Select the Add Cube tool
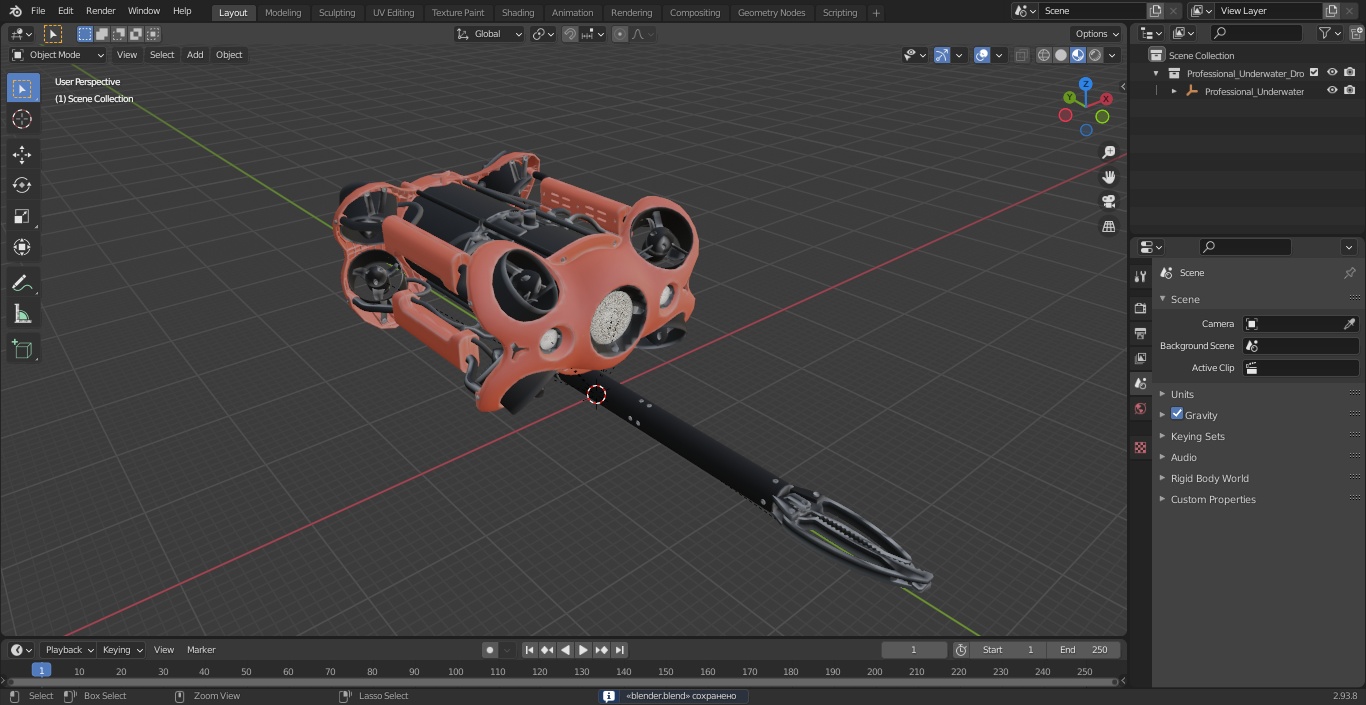The height and width of the screenshot is (705, 1366). [x=22, y=349]
